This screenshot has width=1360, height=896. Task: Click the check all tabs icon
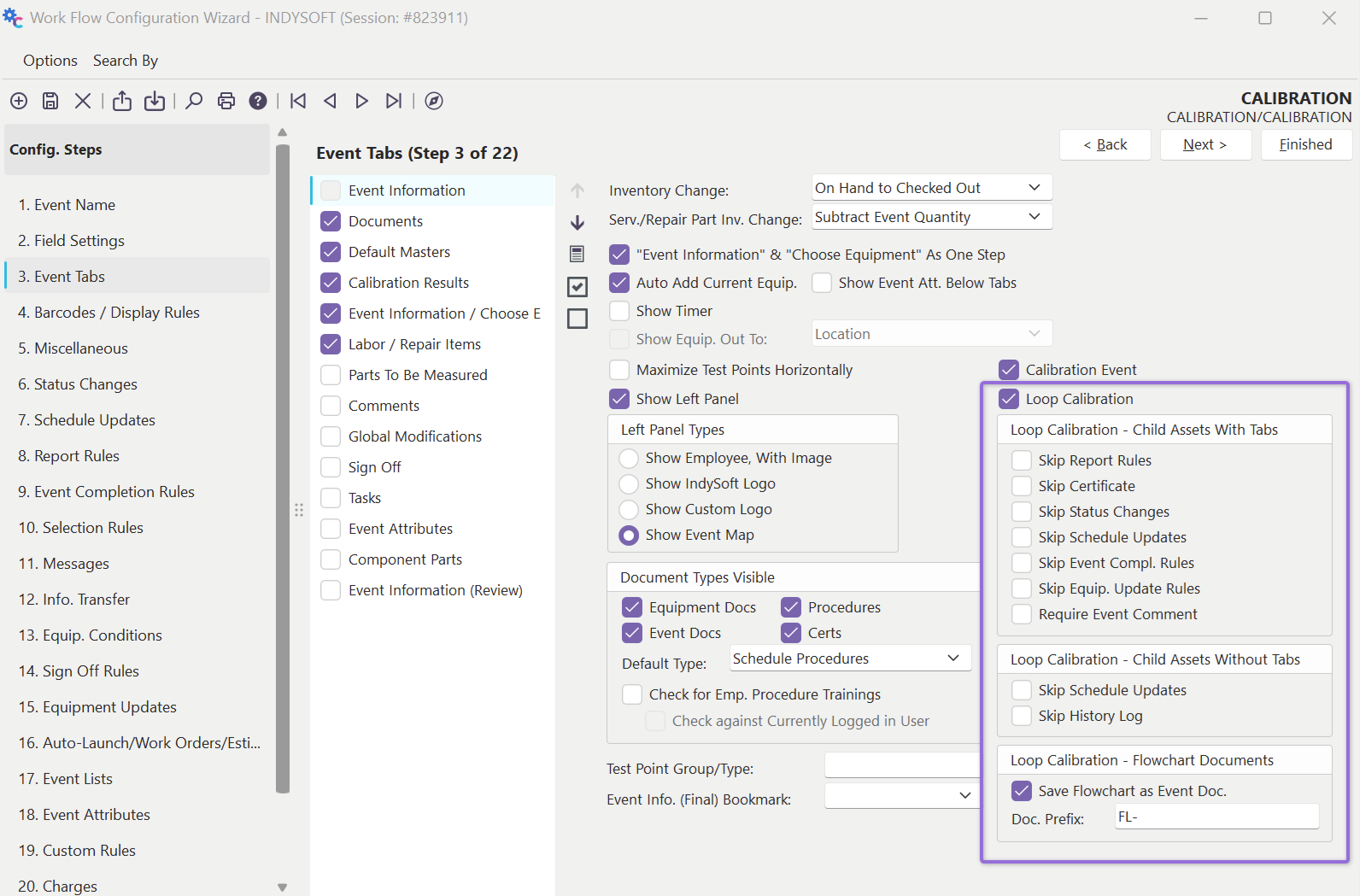(x=577, y=286)
